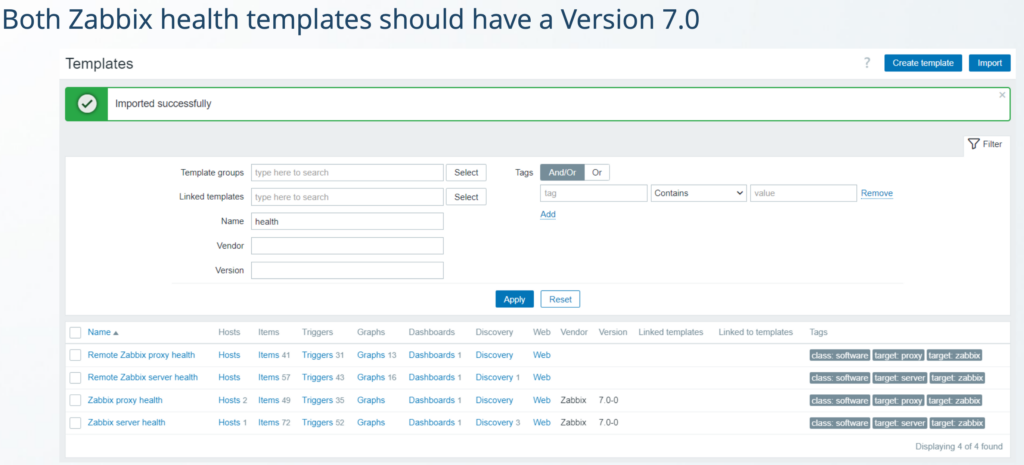The height and width of the screenshot is (465, 1024).
Task: Click the Vendor filter field
Action: (x=347, y=246)
